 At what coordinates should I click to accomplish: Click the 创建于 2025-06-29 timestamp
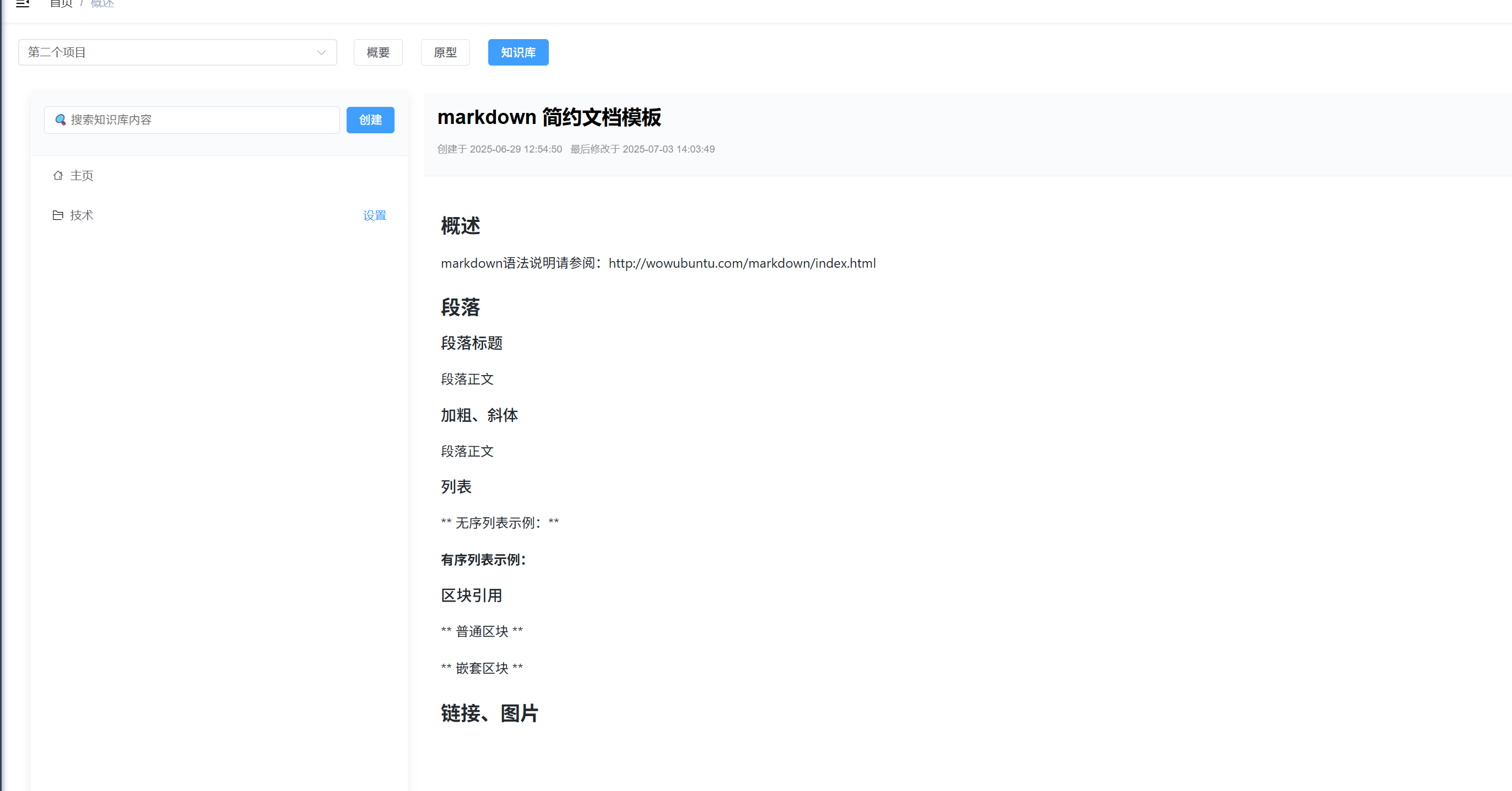coord(499,149)
